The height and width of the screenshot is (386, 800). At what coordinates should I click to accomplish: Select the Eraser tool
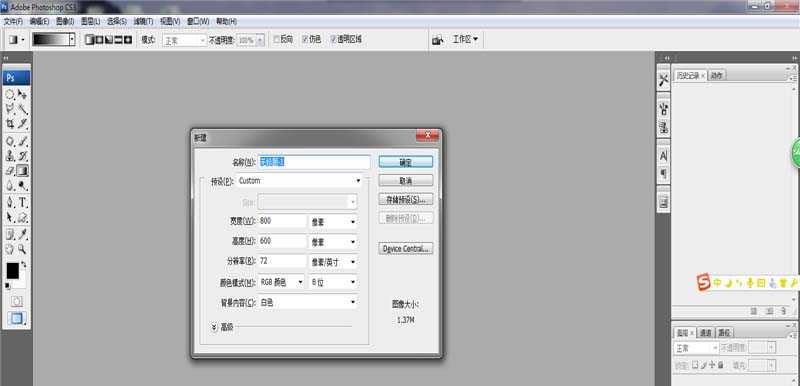point(10,171)
